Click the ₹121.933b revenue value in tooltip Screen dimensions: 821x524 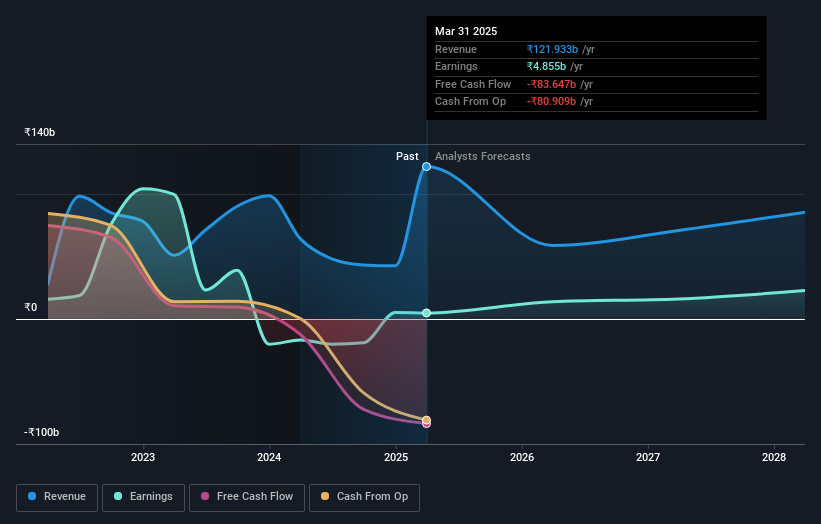552,49
